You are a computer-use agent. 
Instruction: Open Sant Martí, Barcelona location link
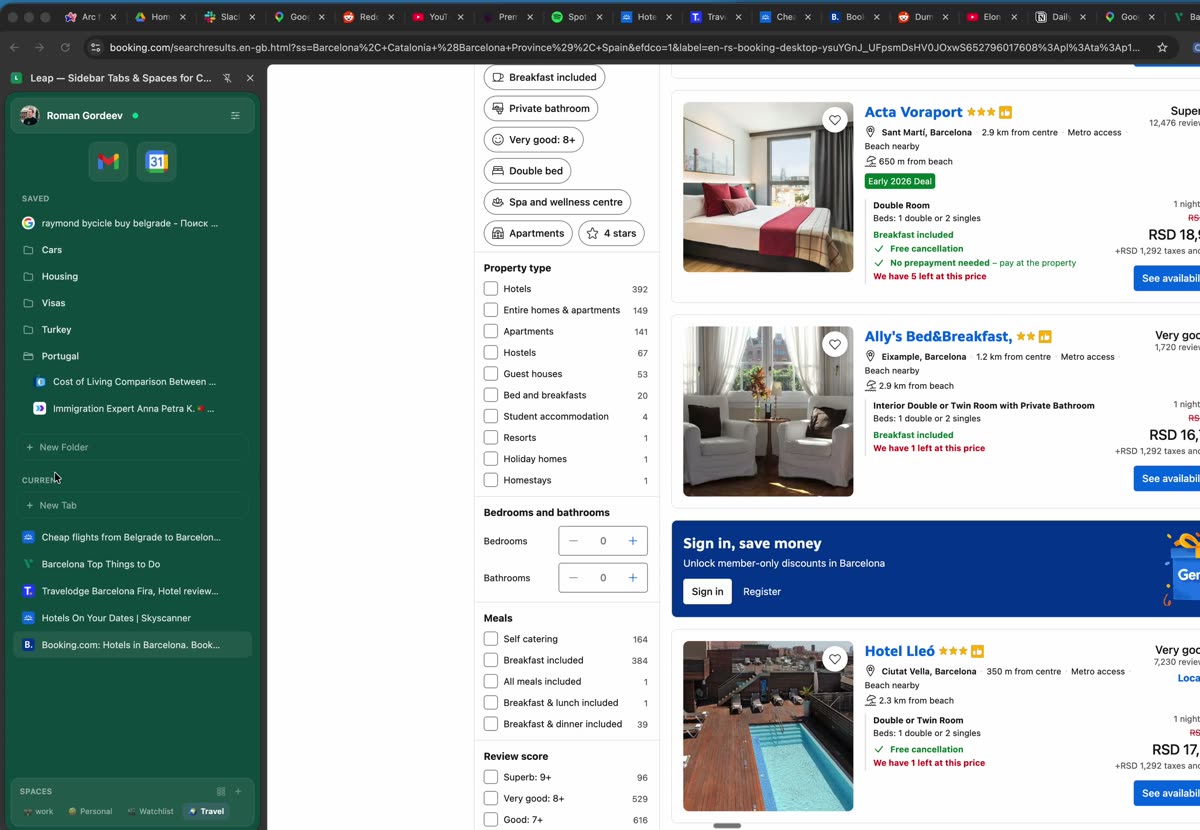click(926, 132)
